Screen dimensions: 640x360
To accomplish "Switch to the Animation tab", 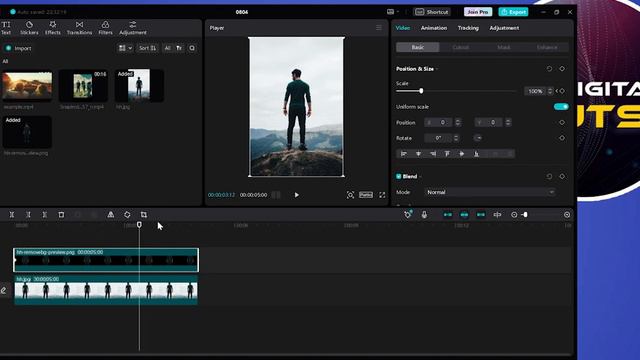I will point(434,28).
